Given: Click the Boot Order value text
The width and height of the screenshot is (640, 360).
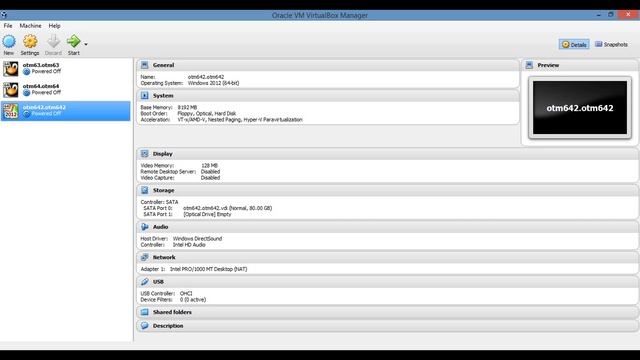Looking at the screenshot, I should [207, 113].
